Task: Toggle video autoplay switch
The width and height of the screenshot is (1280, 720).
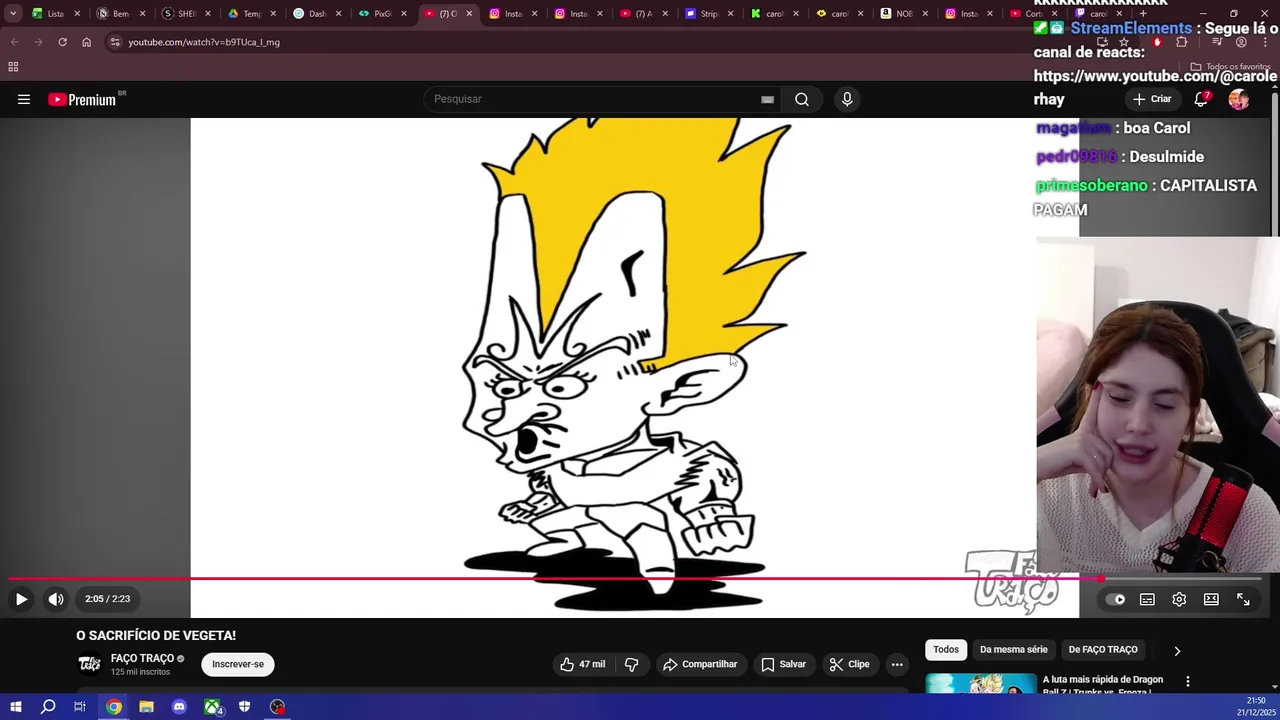Action: click(1115, 599)
